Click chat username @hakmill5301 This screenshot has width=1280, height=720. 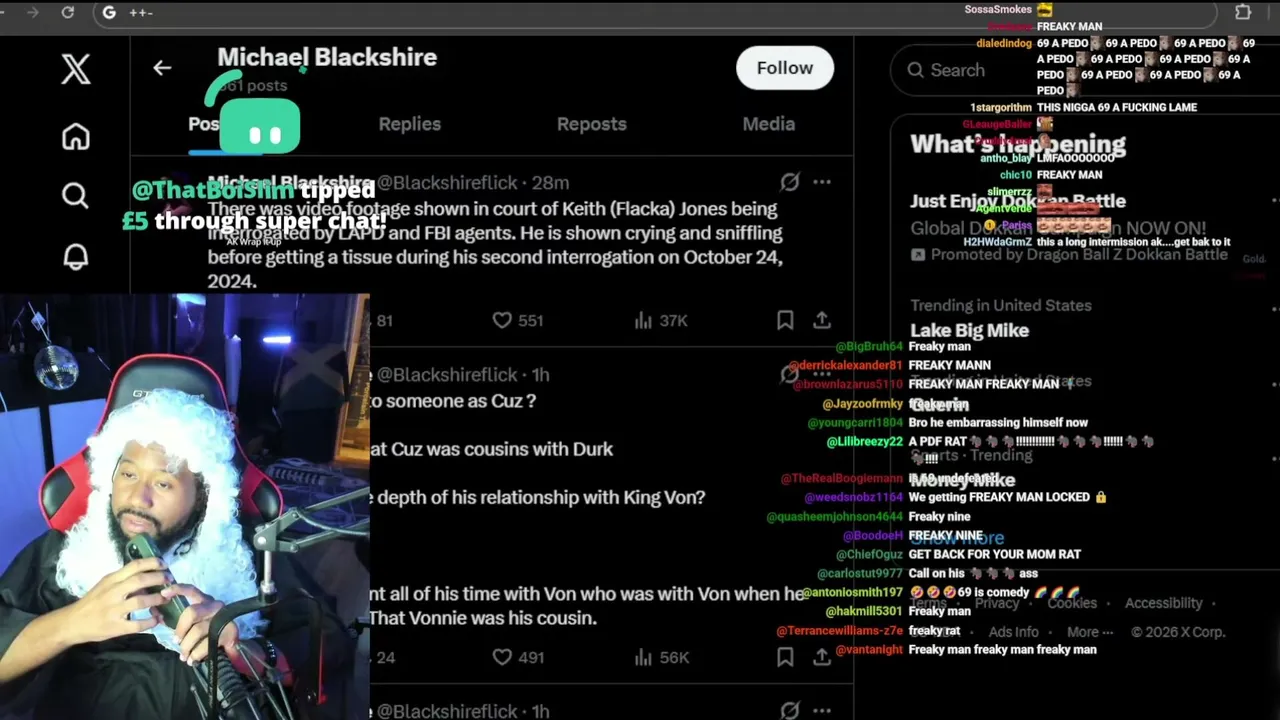click(865, 612)
